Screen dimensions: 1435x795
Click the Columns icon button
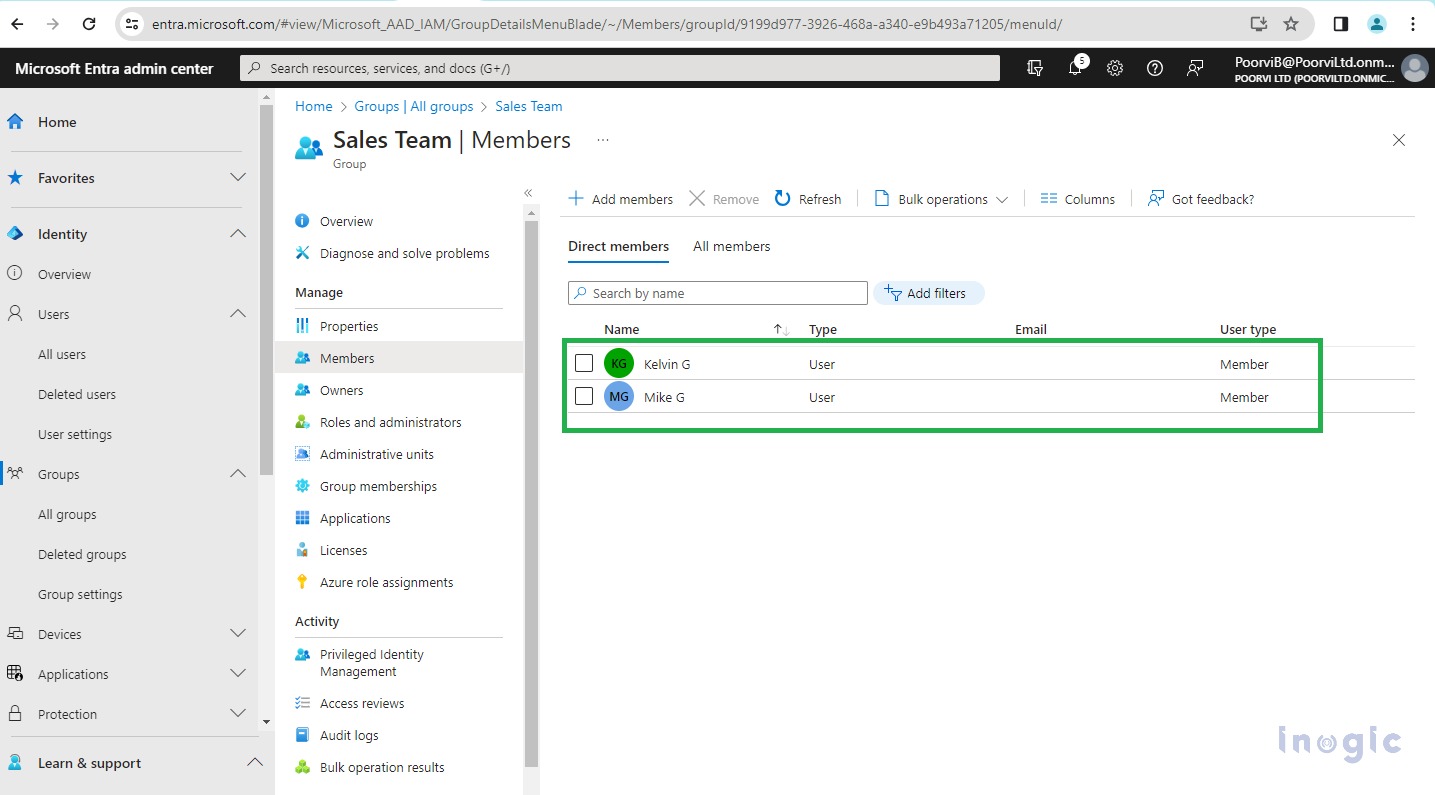(1048, 199)
